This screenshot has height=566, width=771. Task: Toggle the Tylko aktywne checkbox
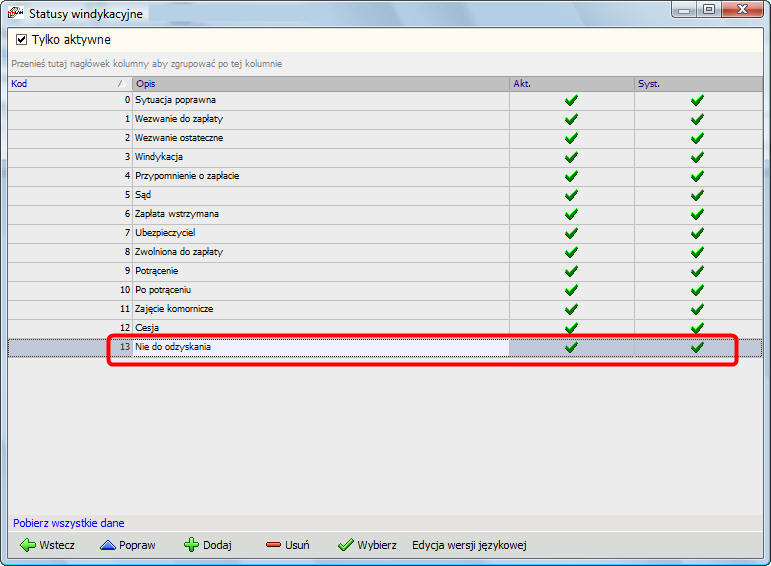click(21, 39)
